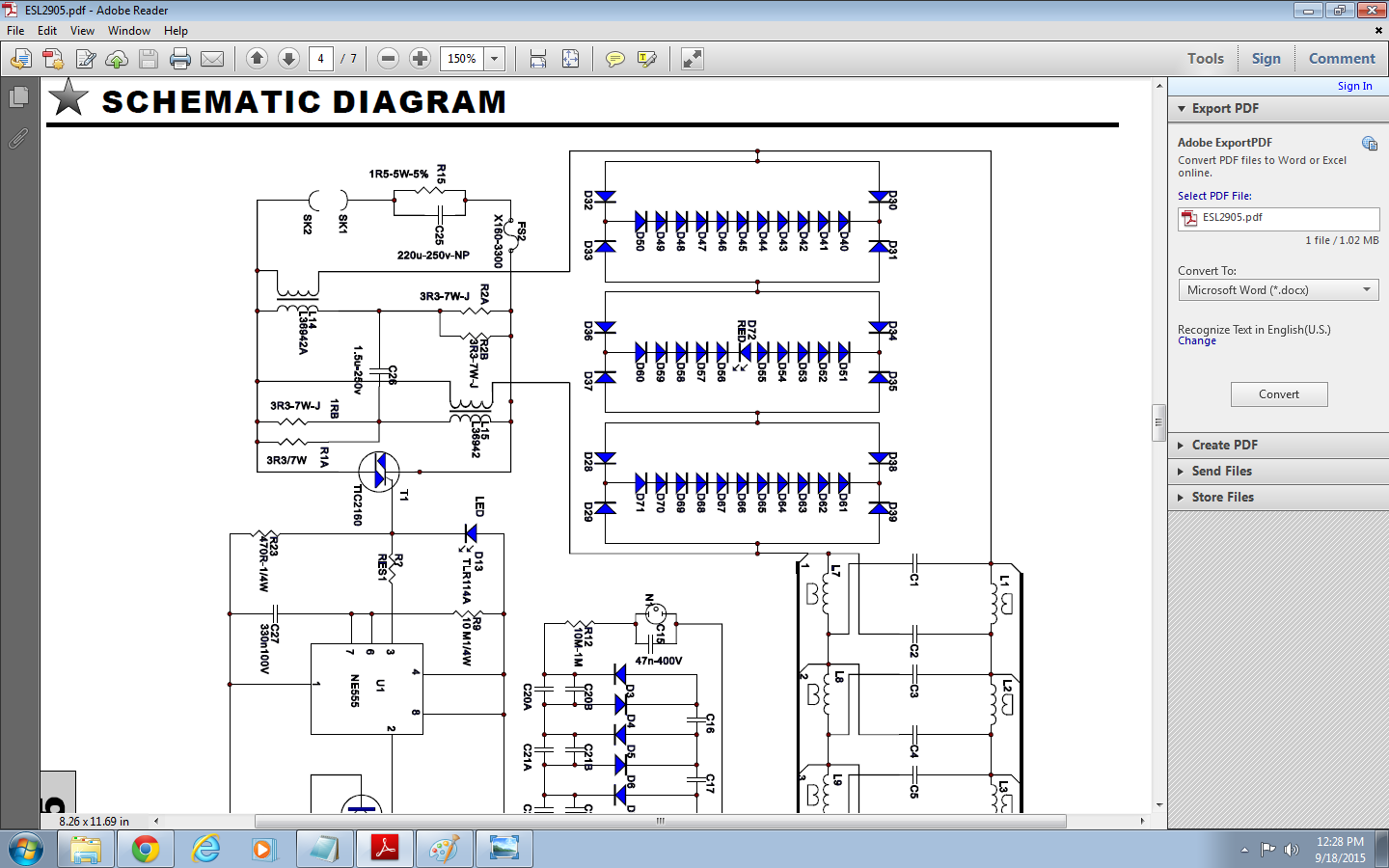Click the right pane splitter handle
This screenshot has width=1389, height=868.
click(1159, 422)
